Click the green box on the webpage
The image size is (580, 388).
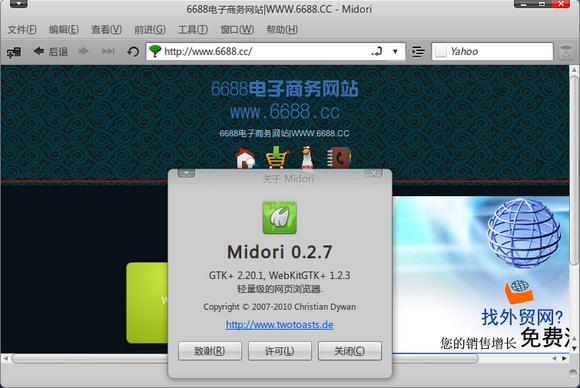tap(147, 303)
